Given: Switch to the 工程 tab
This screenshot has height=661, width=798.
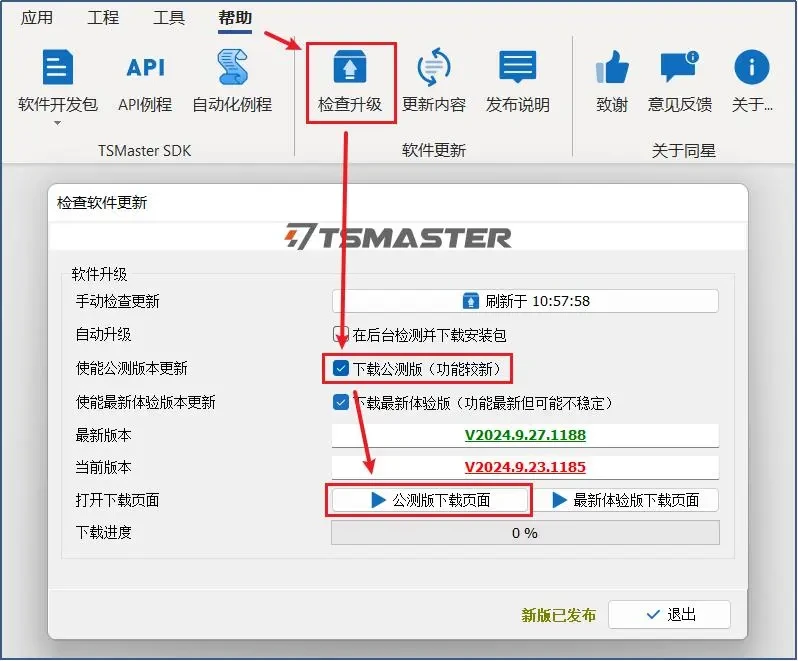Looking at the screenshot, I should tap(103, 18).
